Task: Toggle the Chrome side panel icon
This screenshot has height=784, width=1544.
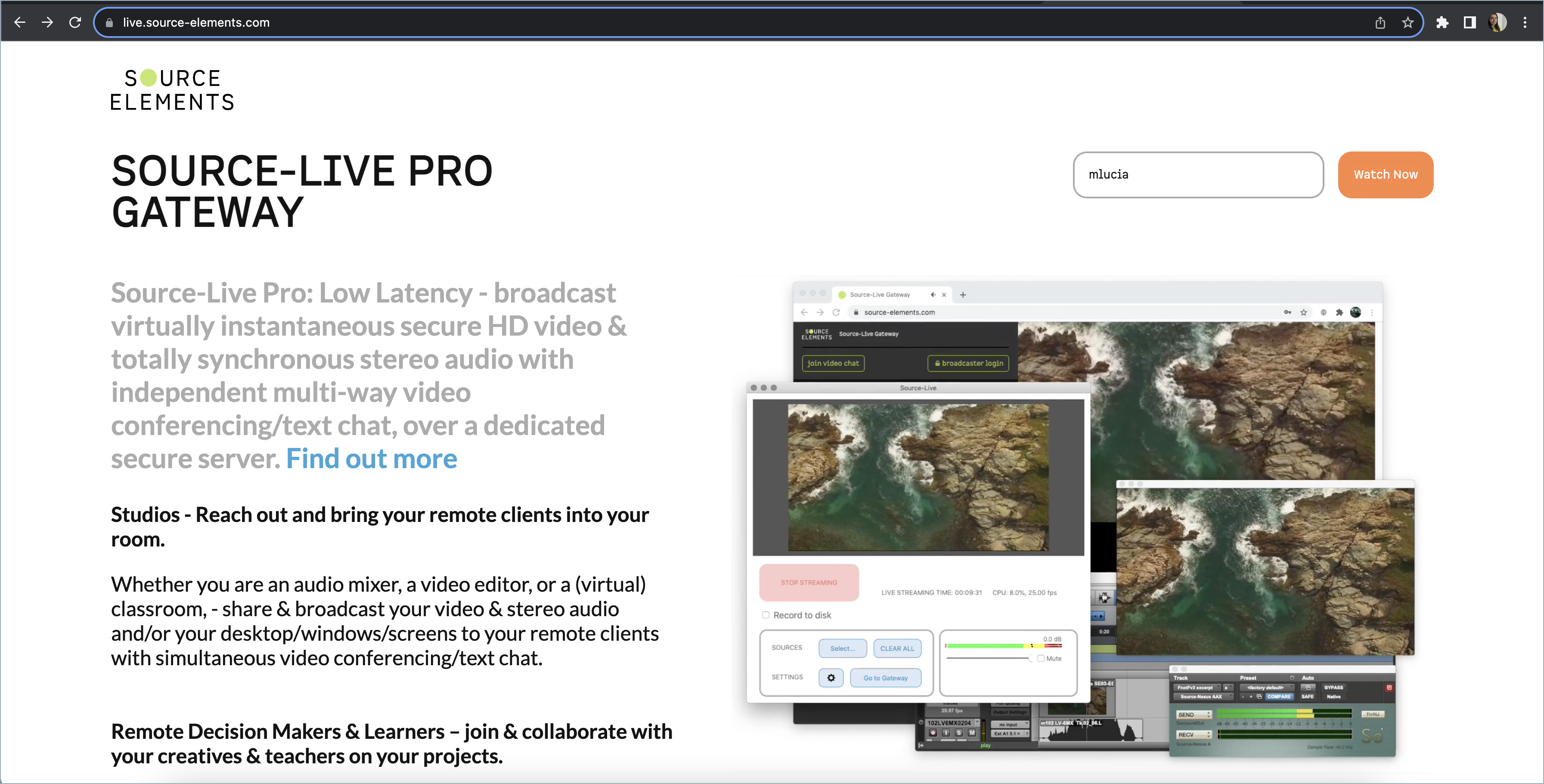Action: click(x=1470, y=23)
